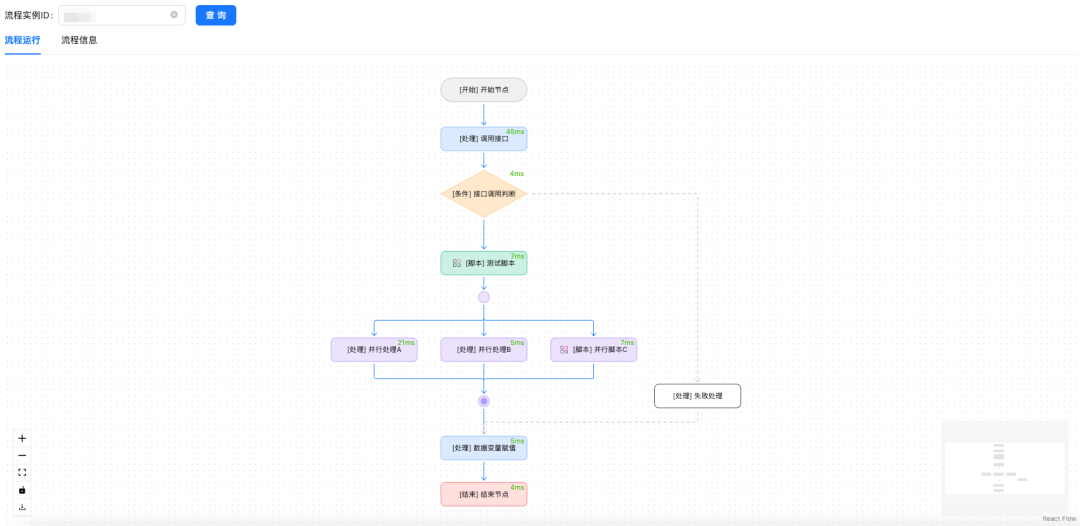Click the 流程实例ID label
The width and height of the screenshot is (1080, 526).
point(30,15)
